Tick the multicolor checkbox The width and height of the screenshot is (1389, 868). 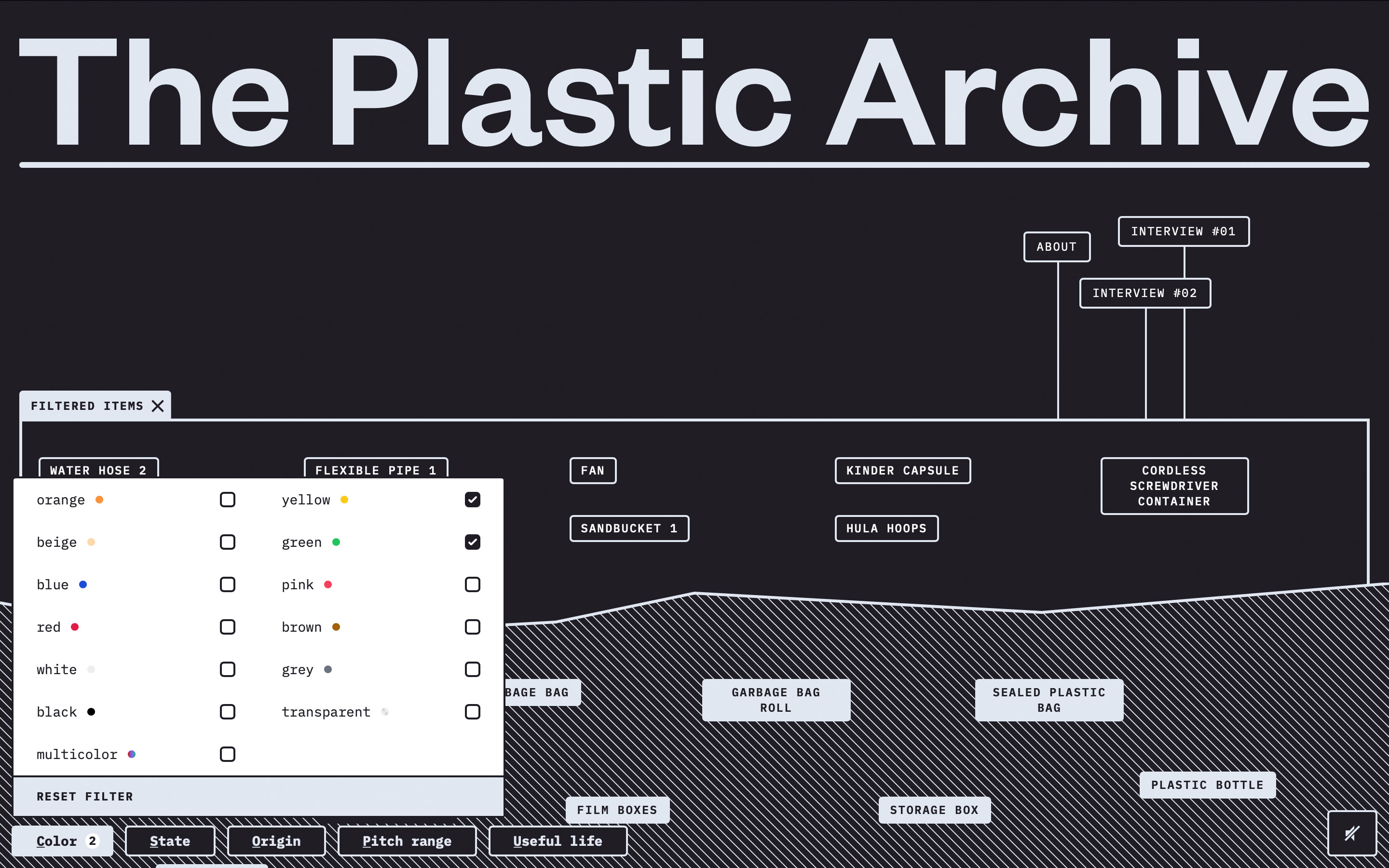click(x=227, y=754)
